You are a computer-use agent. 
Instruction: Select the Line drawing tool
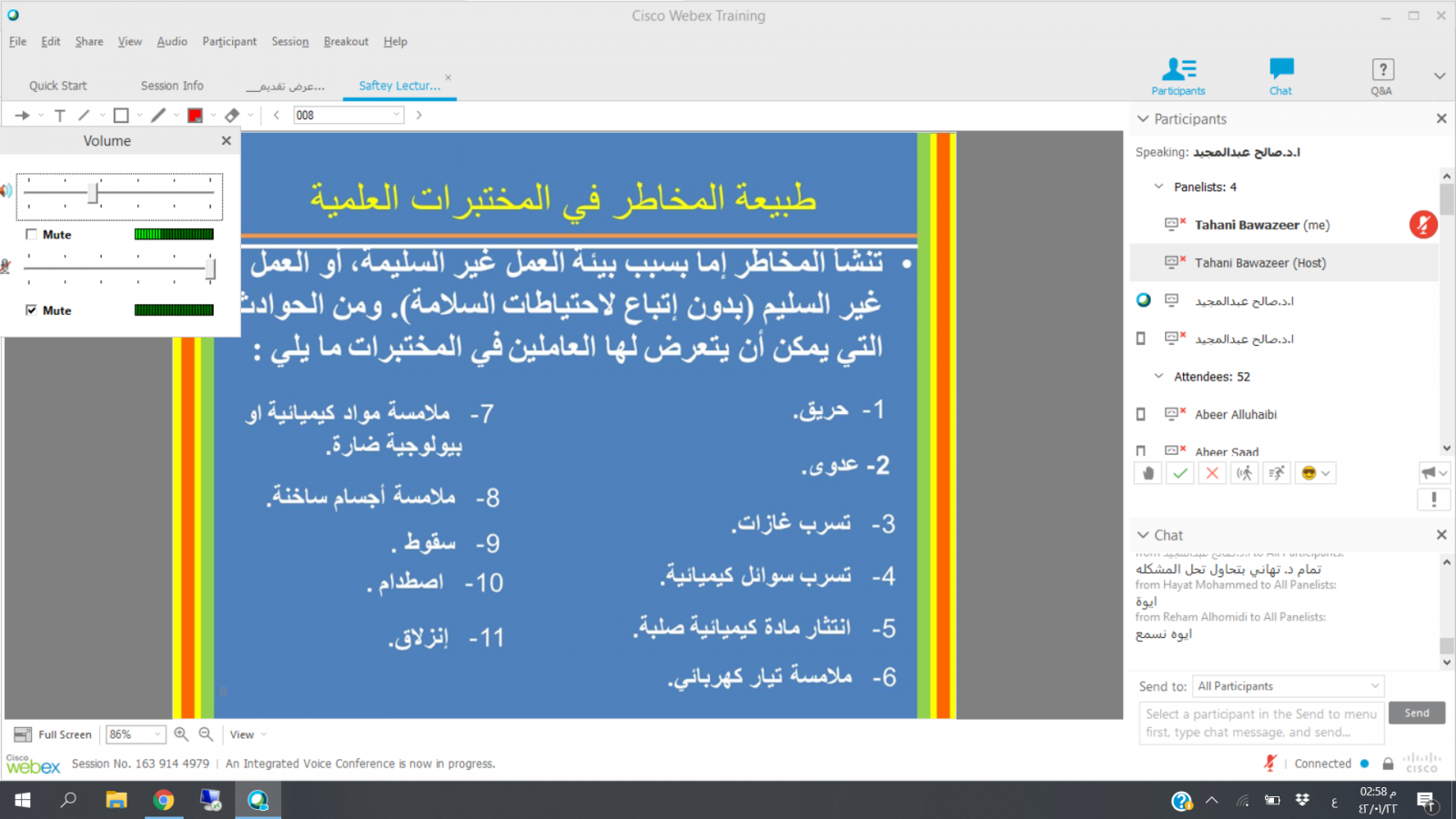click(84, 116)
